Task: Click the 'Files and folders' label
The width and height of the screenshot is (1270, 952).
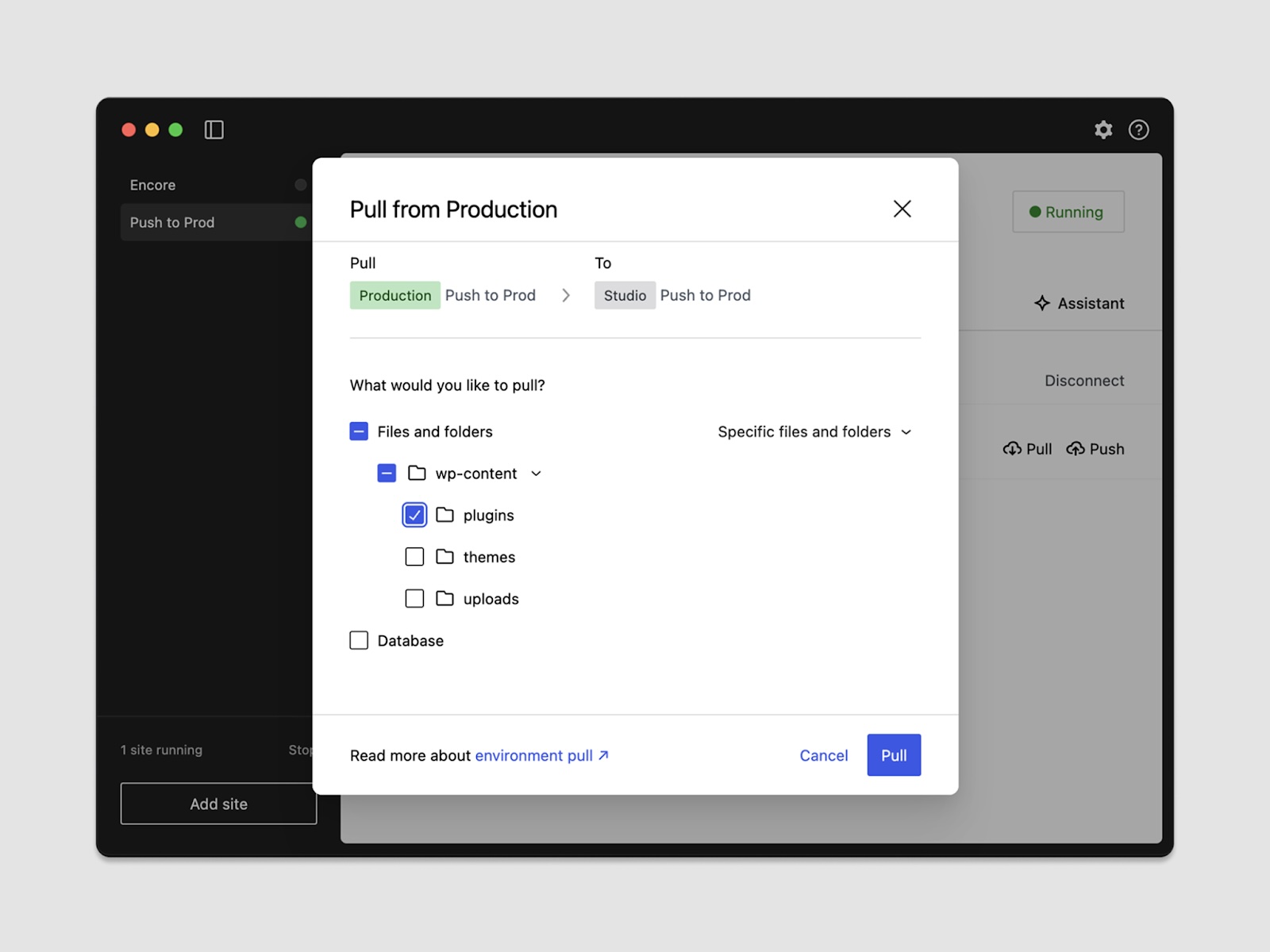Action: coord(435,432)
